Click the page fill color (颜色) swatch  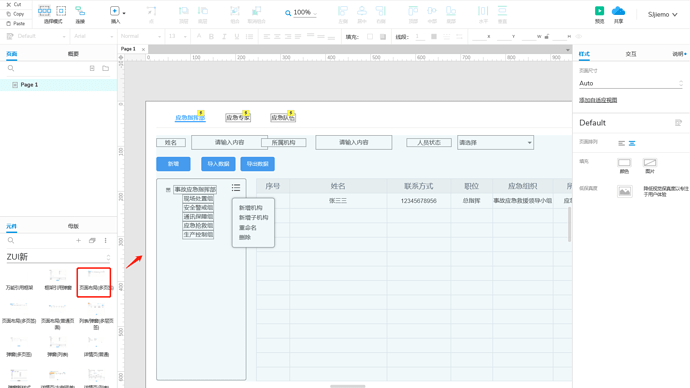pyautogui.click(x=624, y=163)
